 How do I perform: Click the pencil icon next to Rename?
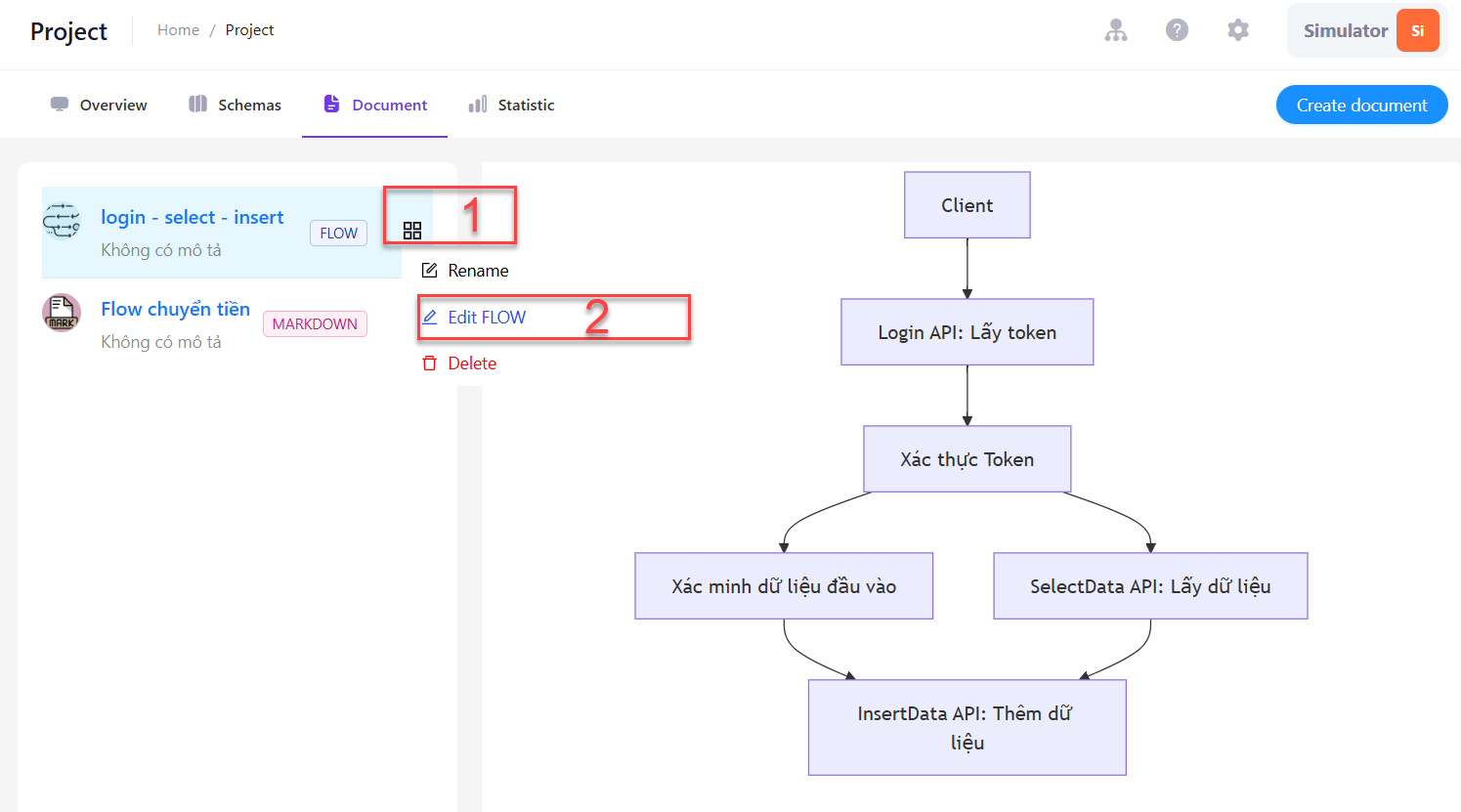[x=429, y=271]
